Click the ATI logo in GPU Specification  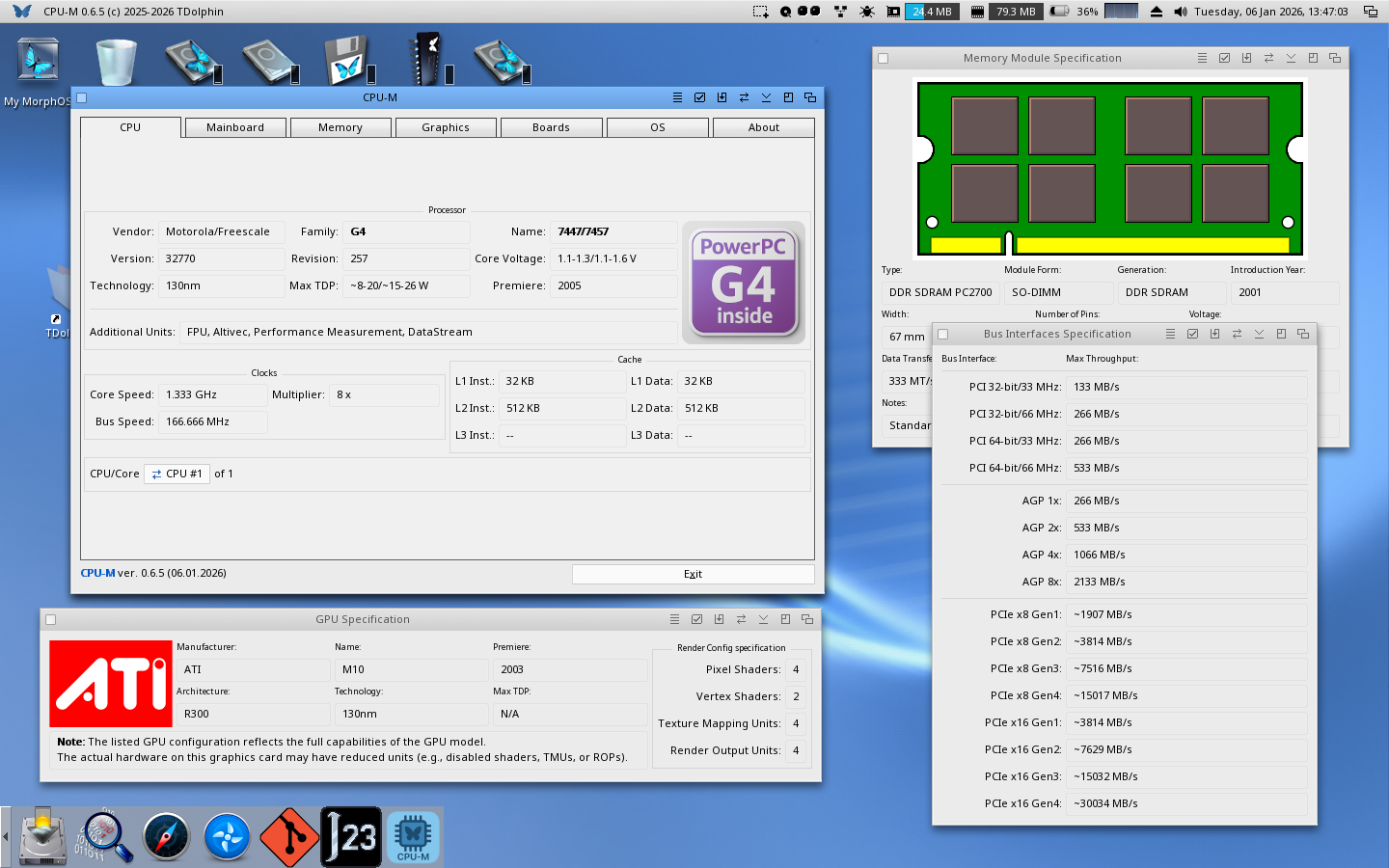pos(111,684)
